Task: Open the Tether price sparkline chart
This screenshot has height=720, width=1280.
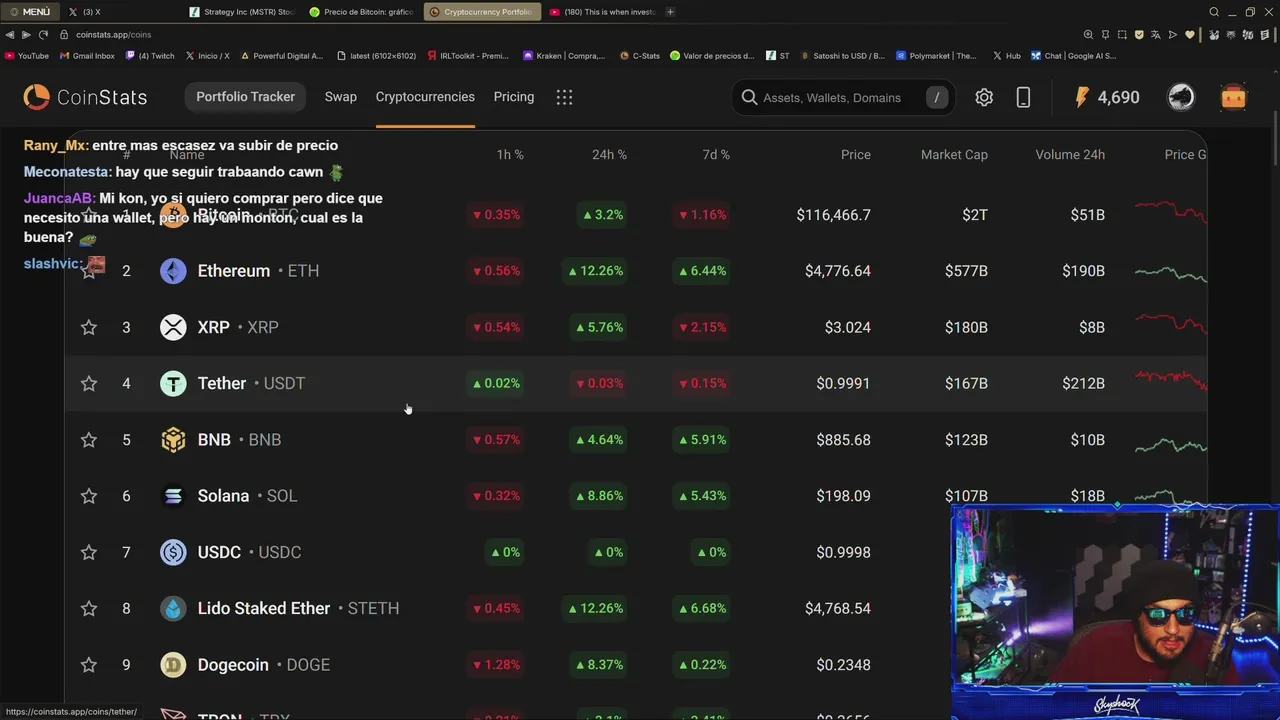Action: tap(1171, 380)
